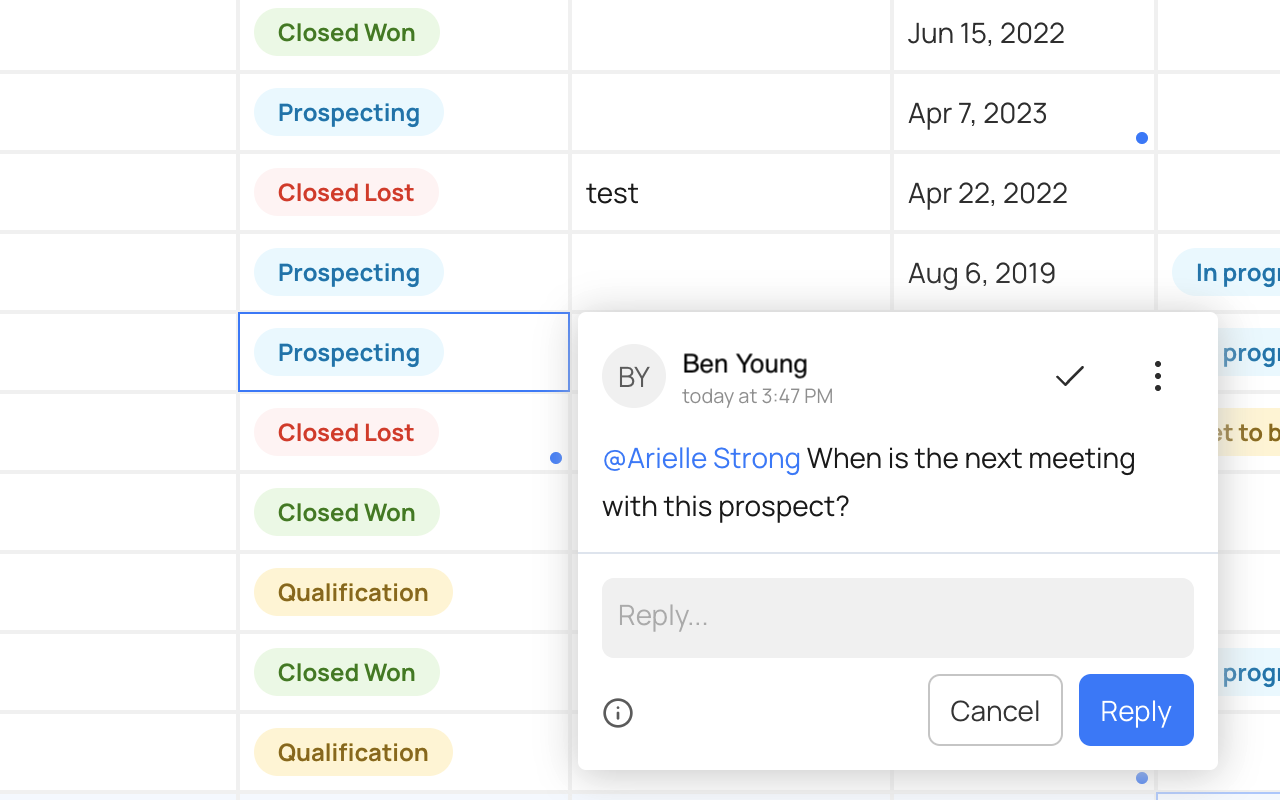
Task: Click the comment dot on Apr 7, 2023 cell
Action: 1142,138
